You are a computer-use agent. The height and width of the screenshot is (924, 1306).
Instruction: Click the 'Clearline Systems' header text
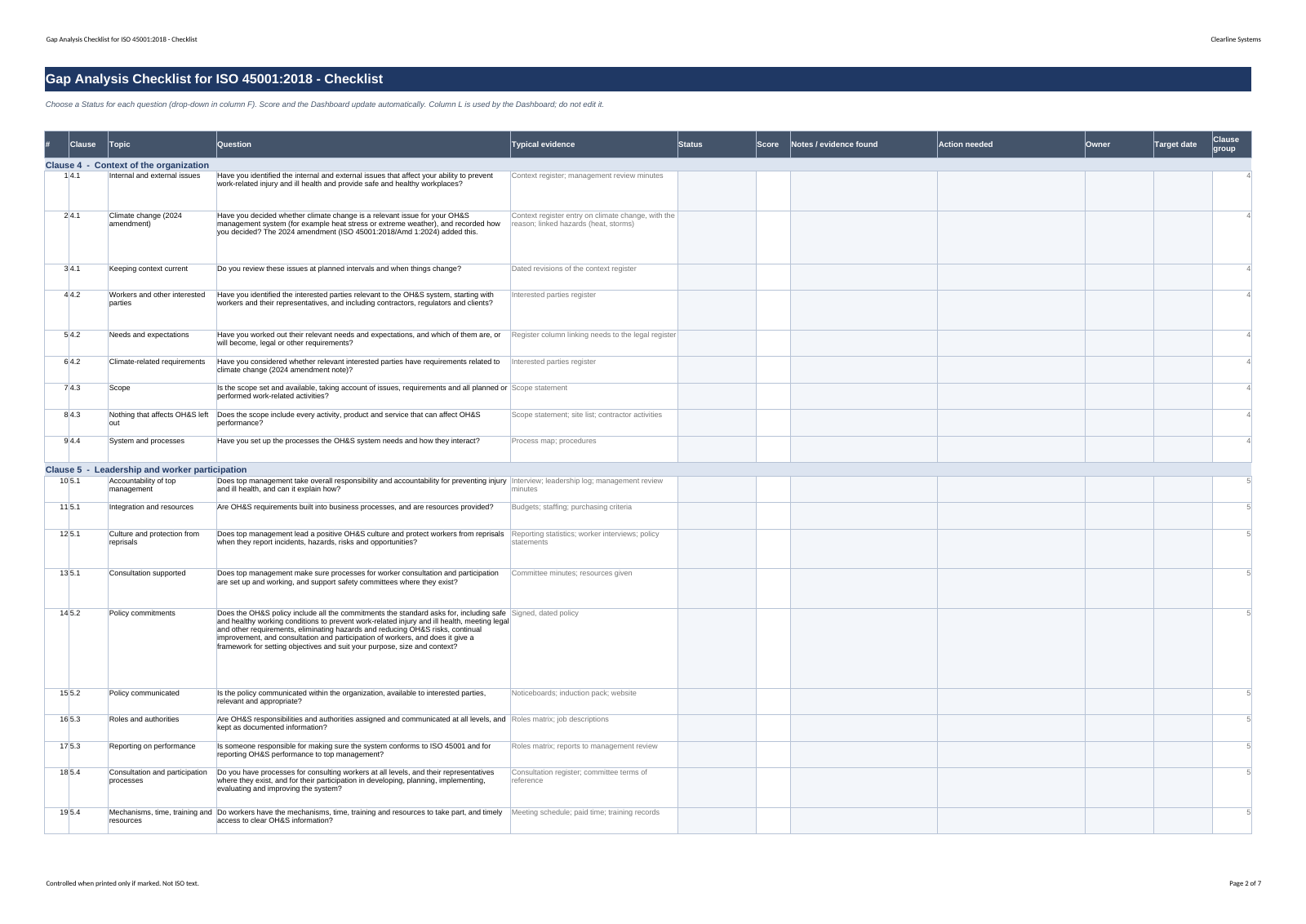coord(1235,39)
